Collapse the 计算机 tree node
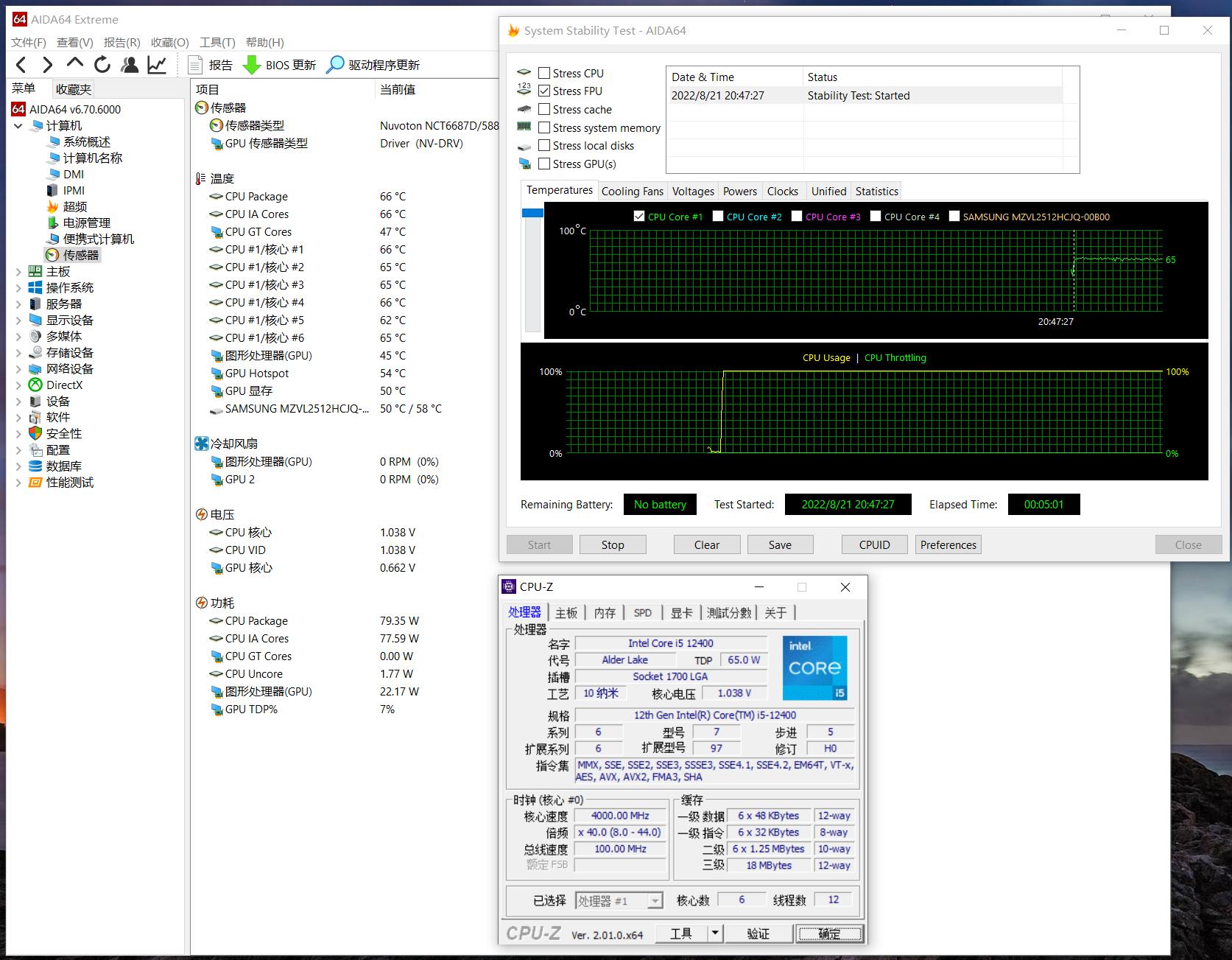Image resolution: width=1232 pixels, height=960 pixels. (18, 126)
